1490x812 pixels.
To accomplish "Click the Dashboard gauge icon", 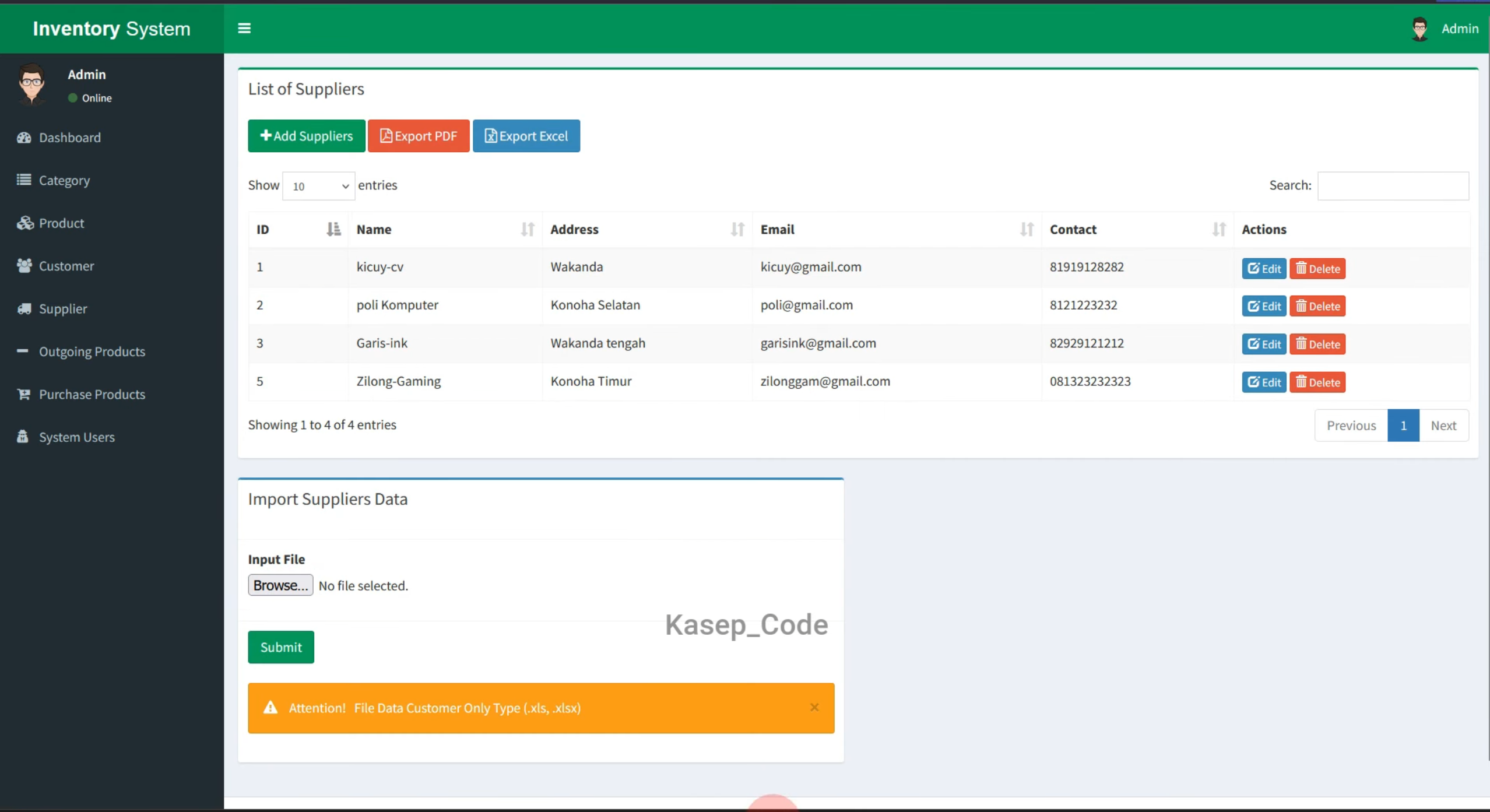I will [x=24, y=138].
